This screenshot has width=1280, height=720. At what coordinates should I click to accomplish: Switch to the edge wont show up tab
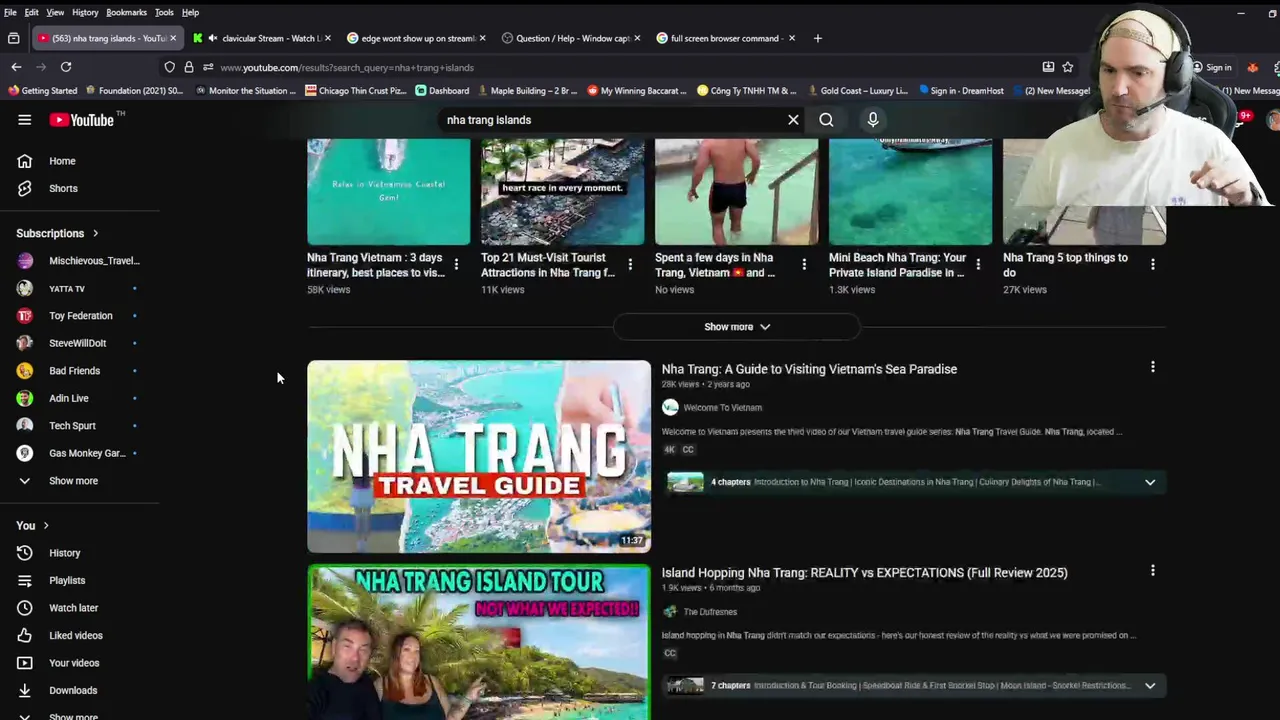[416, 38]
